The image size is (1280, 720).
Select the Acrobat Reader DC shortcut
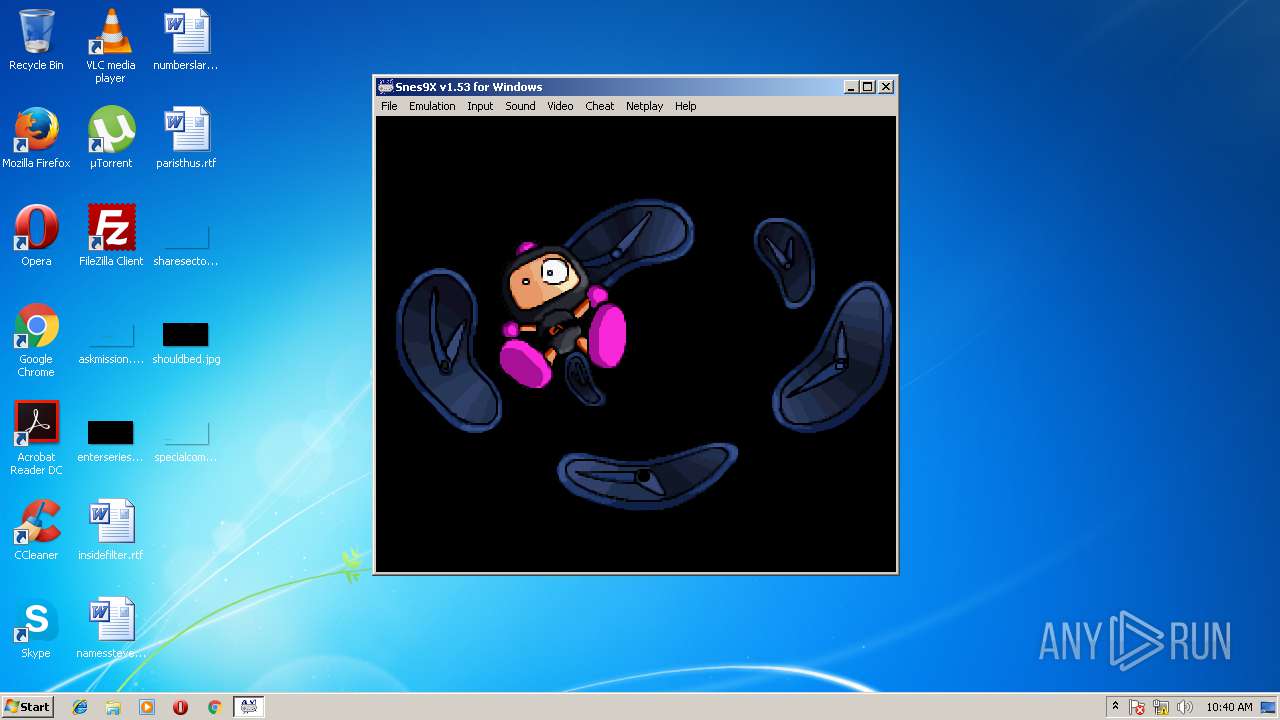[x=36, y=438]
